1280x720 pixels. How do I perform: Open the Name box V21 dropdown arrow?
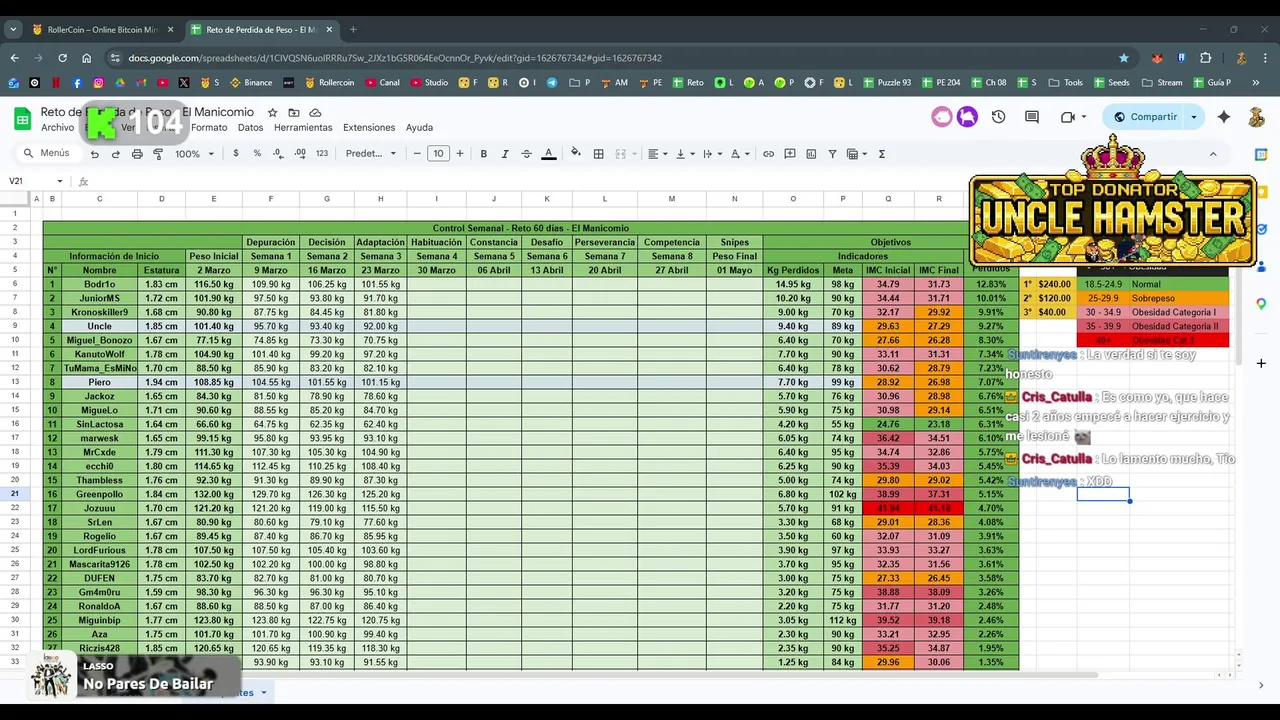(59, 181)
